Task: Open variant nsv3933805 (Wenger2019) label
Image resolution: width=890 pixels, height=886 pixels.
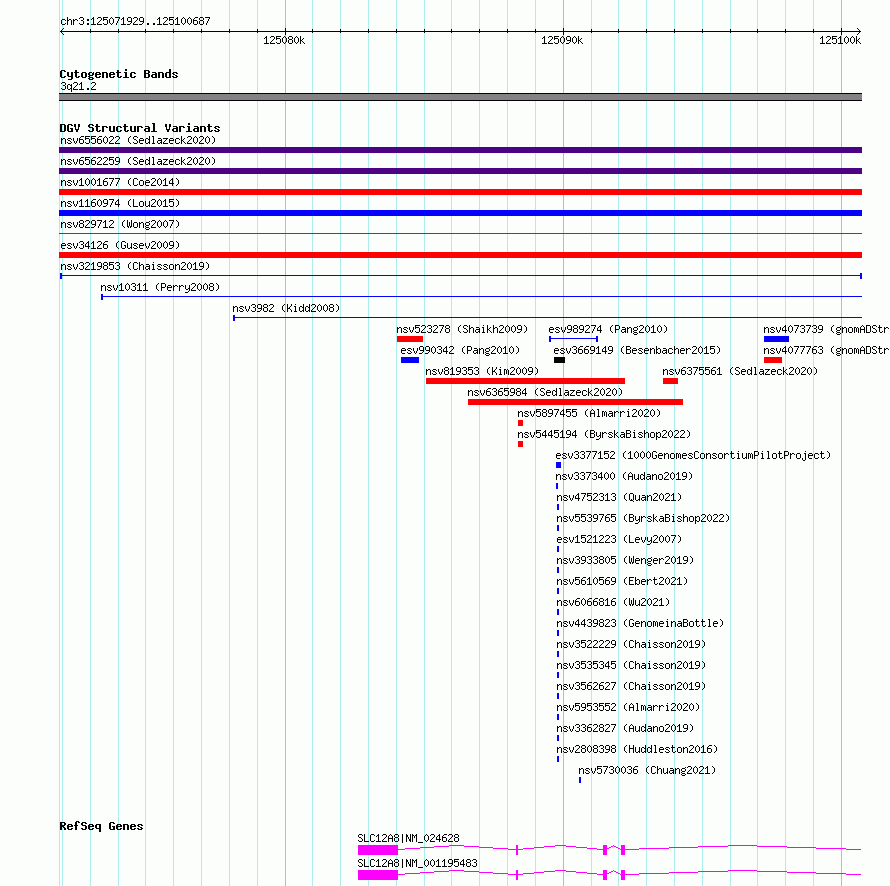Action: pos(625,560)
